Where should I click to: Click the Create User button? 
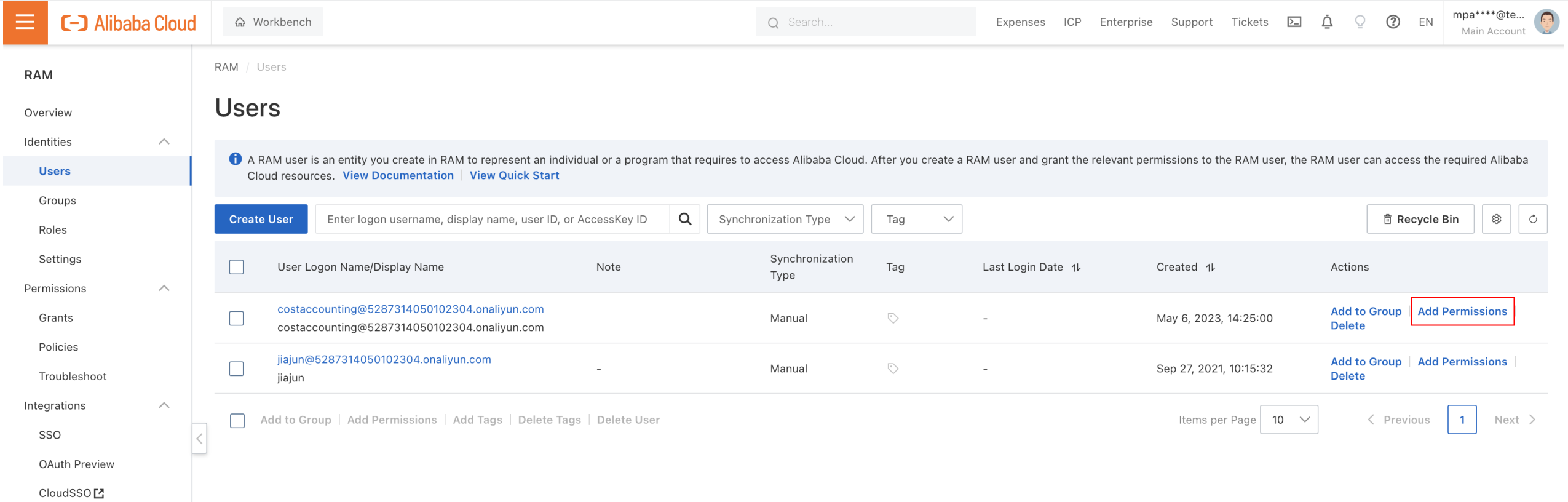pyautogui.click(x=261, y=219)
